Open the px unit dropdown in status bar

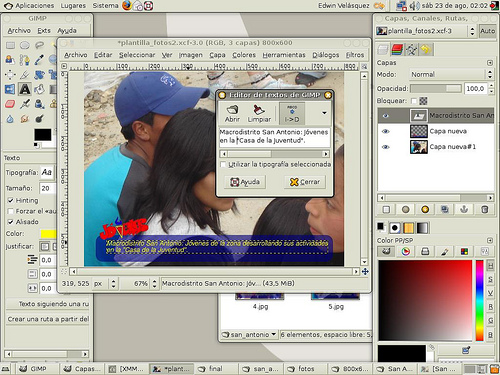coord(105,284)
